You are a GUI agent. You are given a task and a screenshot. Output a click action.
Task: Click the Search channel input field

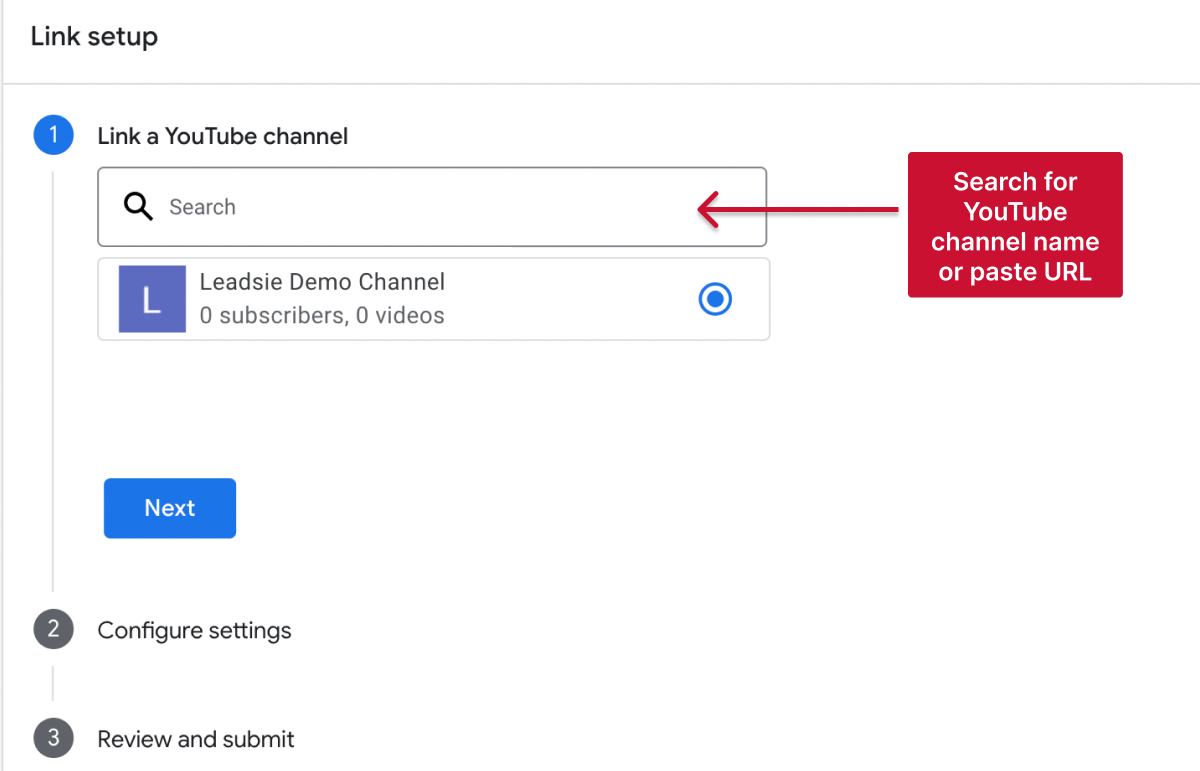click(x=432, y=207)
